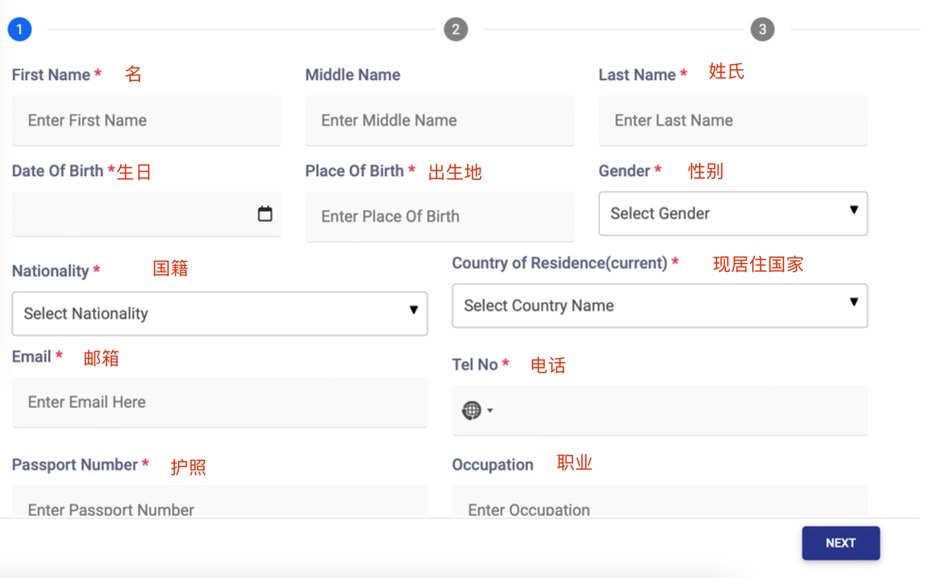Expand the Select Nationality dropdown
The height and width of the screenshot is (578, 930).
pos(219,314)
